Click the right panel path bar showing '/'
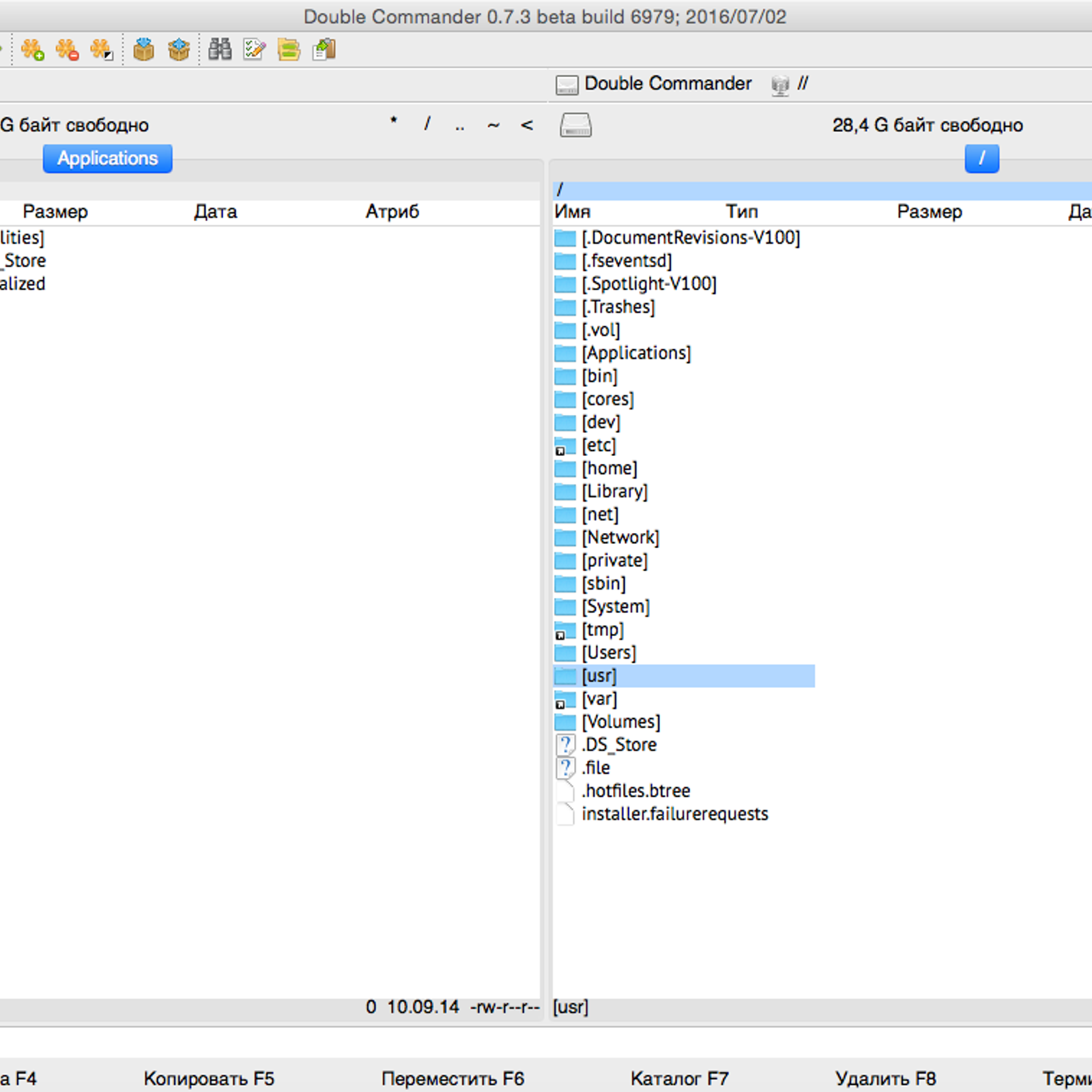This screenshot has width=1092, height=1092. point(822,190)
